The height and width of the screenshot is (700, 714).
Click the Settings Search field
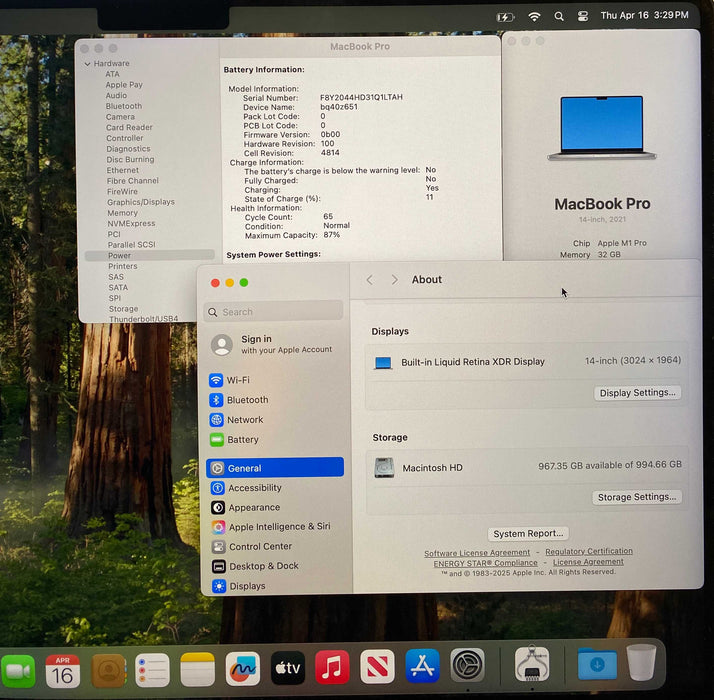[273, 312]
